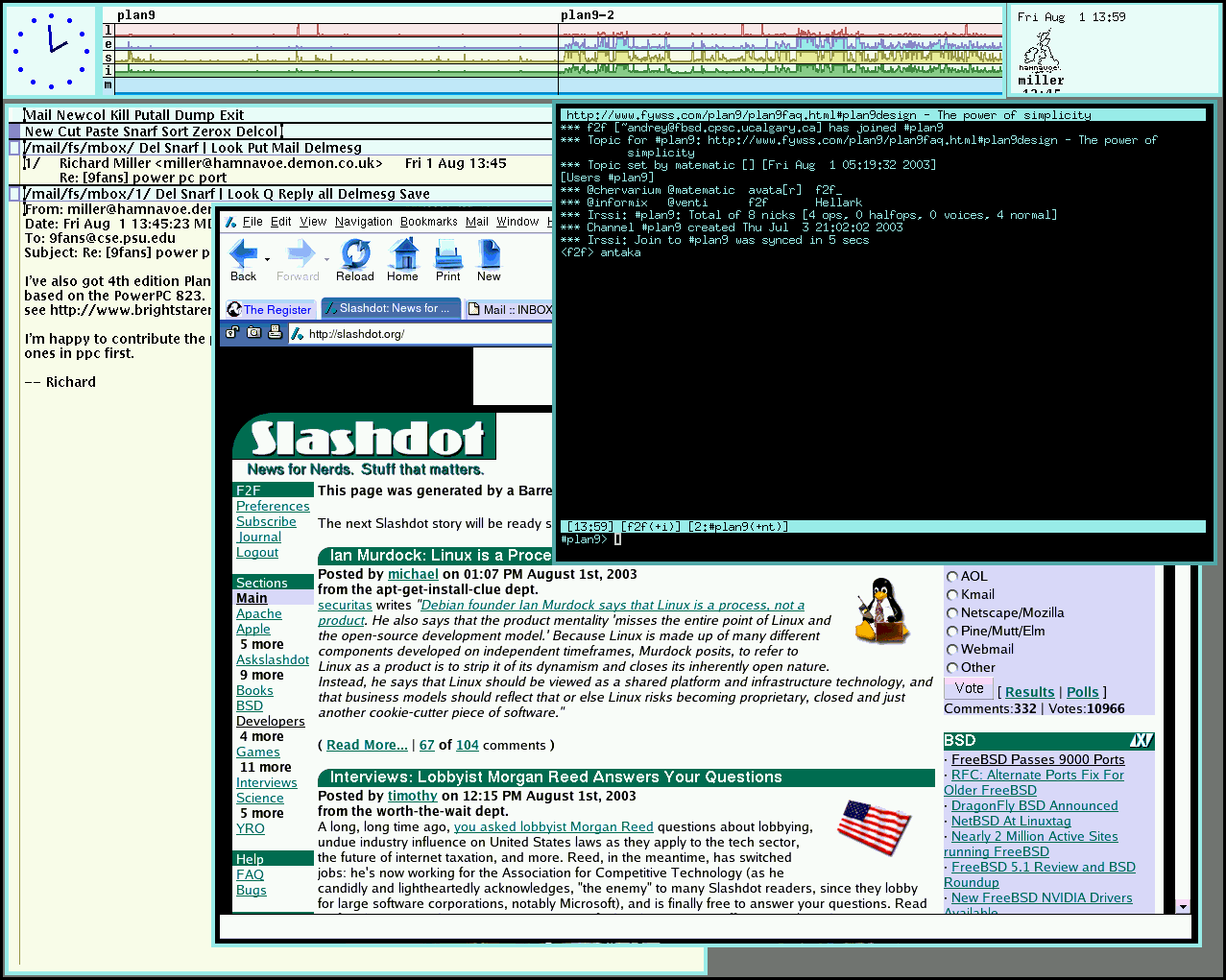
Task: Click Zerox in the Acme column tag
Action: pyautogui.click(x=211, y=131)
